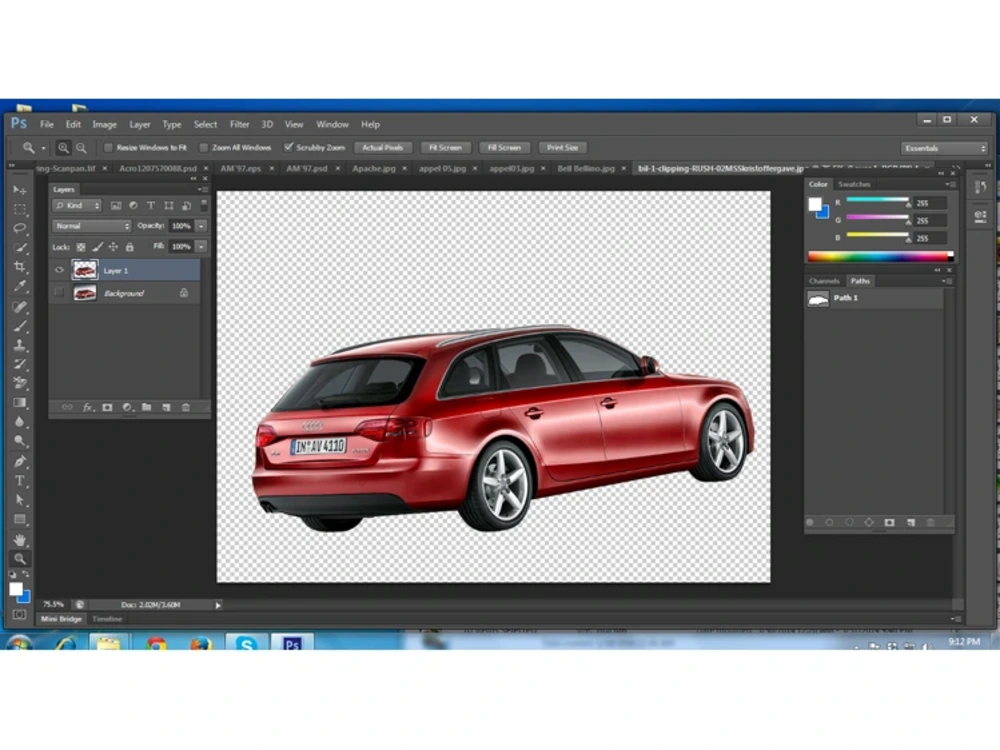Open the Opacity slider dropdown arrow

201,226
